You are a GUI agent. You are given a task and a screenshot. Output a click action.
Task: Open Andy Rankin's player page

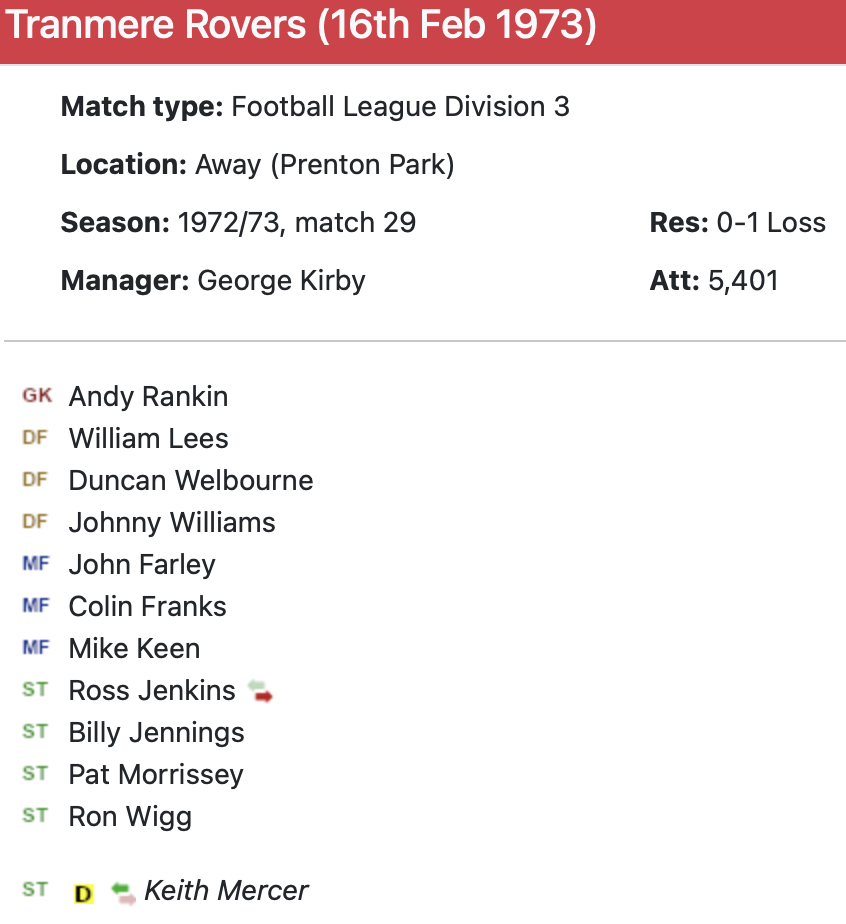click(x=148, y=397)
